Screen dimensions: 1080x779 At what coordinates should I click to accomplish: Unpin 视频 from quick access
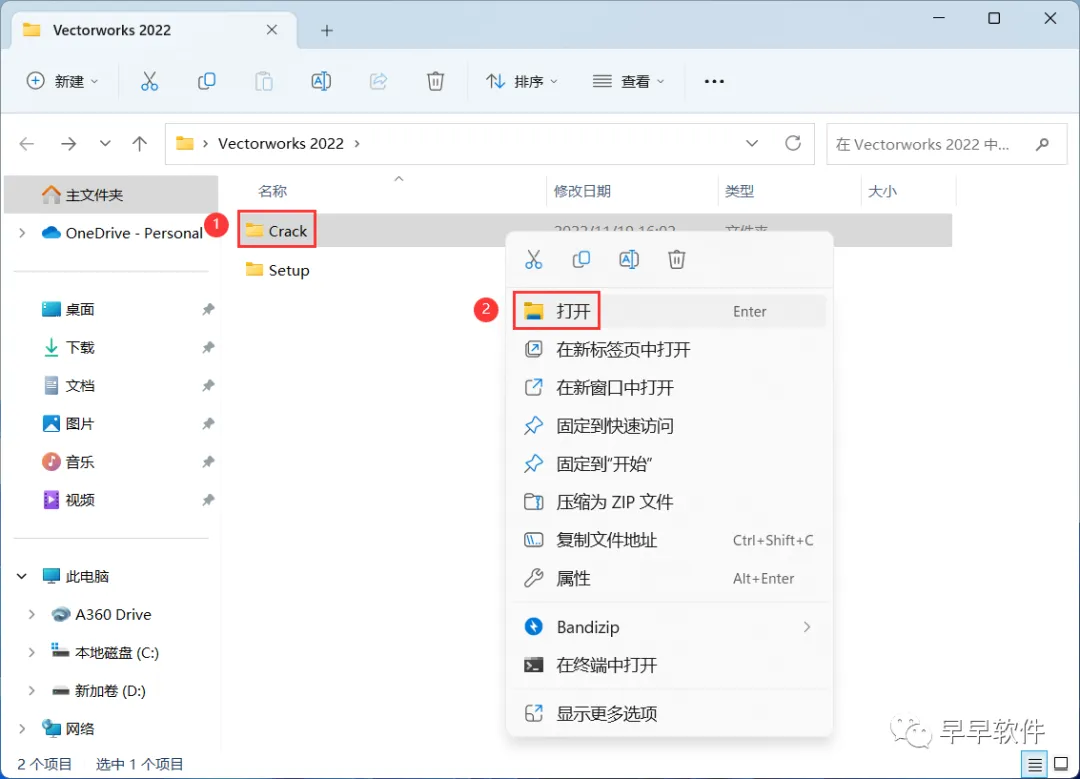click(x=207, y=500)
